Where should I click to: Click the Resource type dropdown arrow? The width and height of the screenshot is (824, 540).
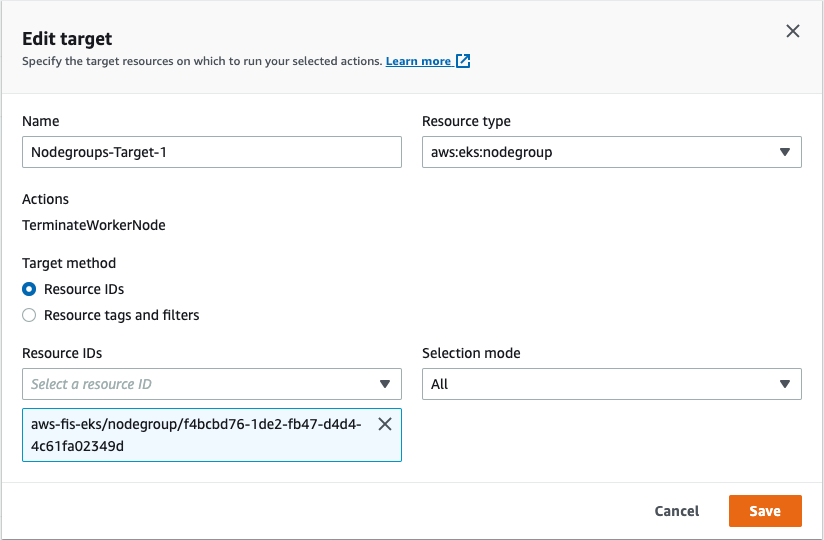[785, 152]
